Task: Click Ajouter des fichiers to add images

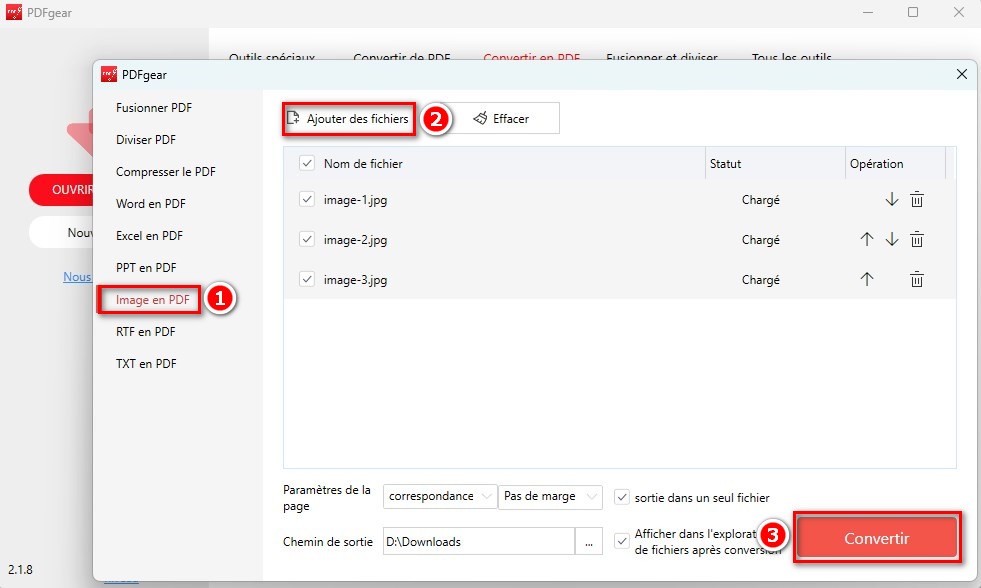Action: point(348,118)
